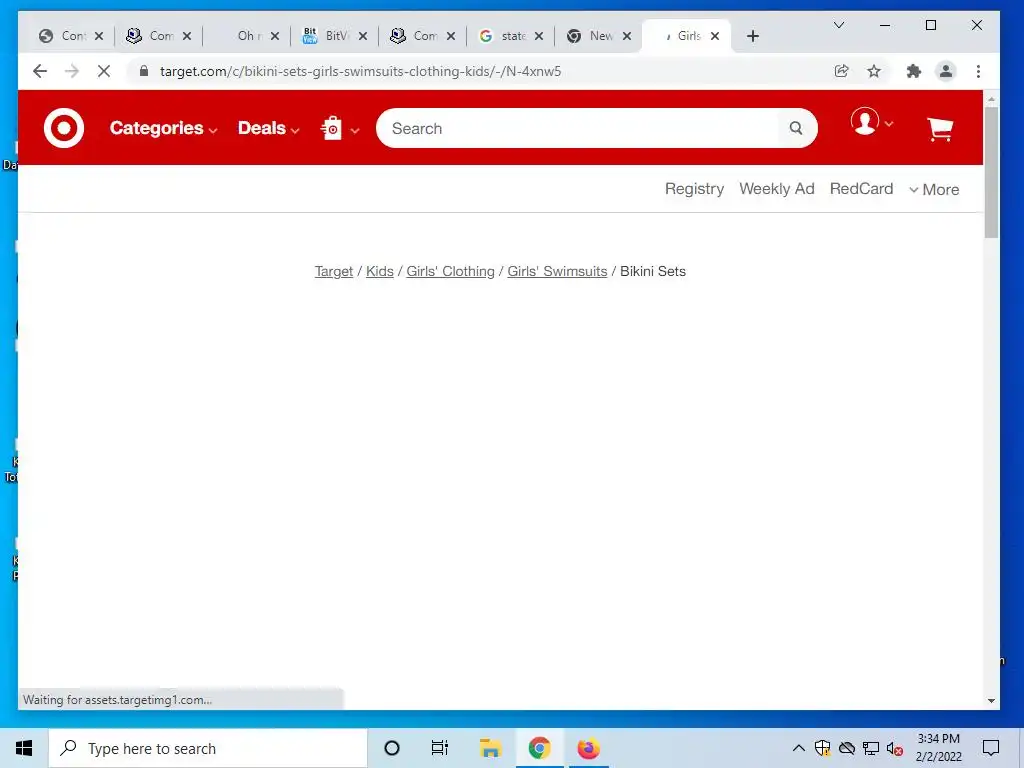Open the Windows Start menu

coord(24,748)
